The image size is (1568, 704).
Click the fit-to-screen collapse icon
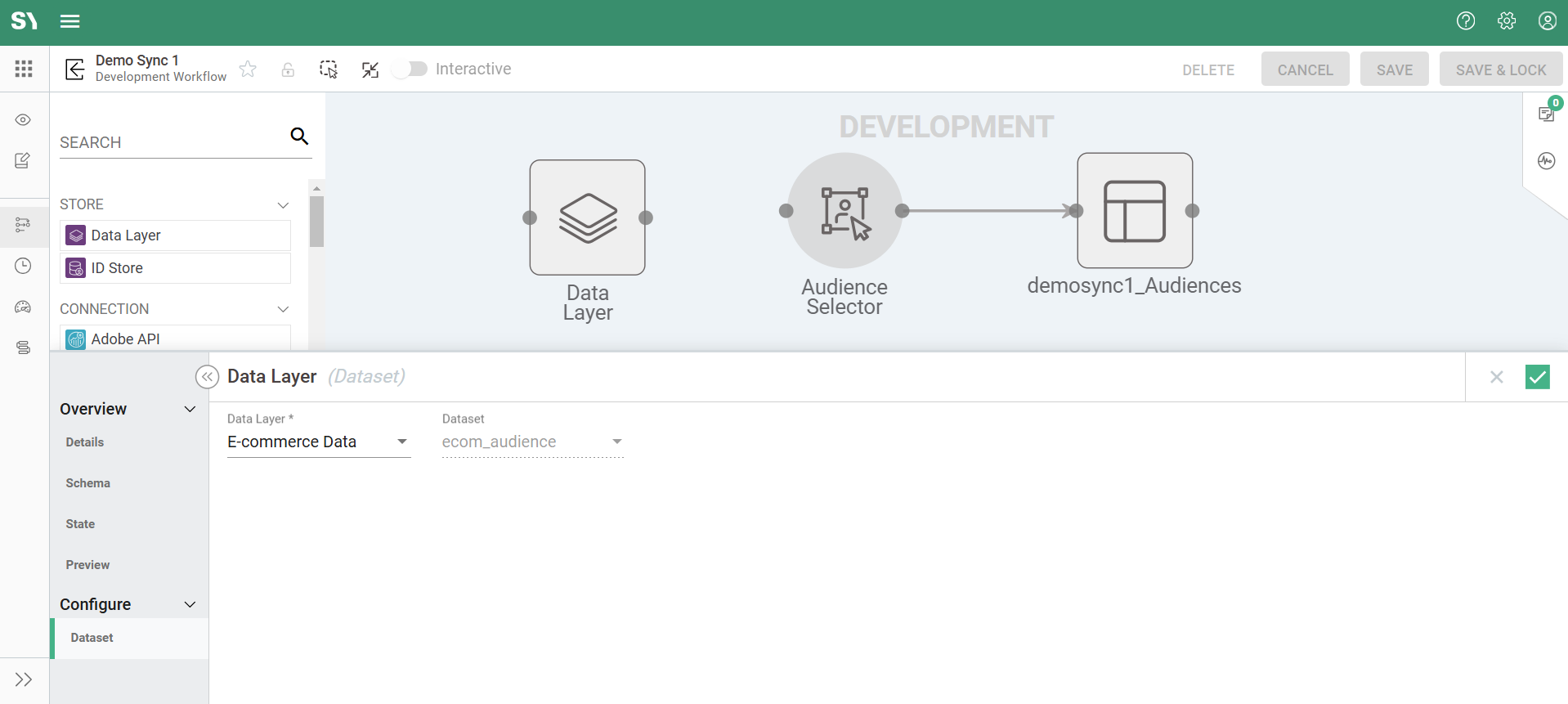pos(370,70)
